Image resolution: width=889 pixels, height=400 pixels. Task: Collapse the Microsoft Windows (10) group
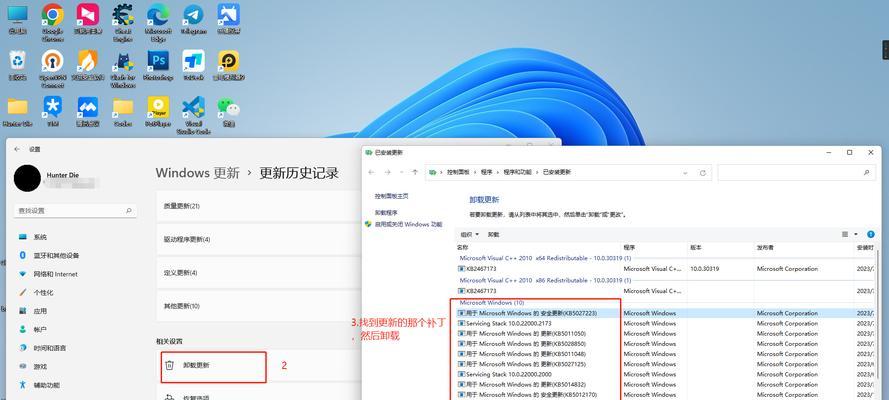[492, 303]
